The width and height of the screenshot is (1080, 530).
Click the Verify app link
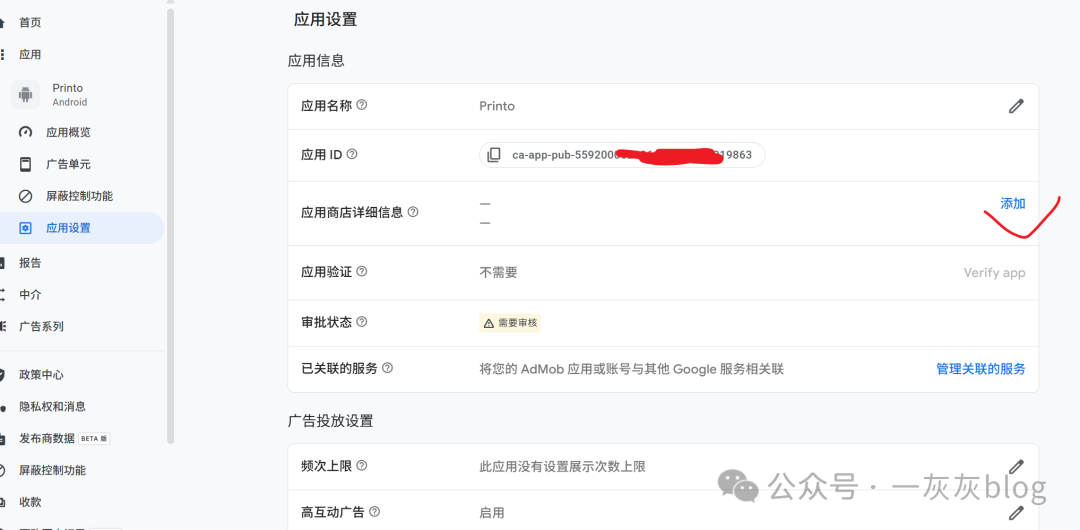click(x=994, y=273)
